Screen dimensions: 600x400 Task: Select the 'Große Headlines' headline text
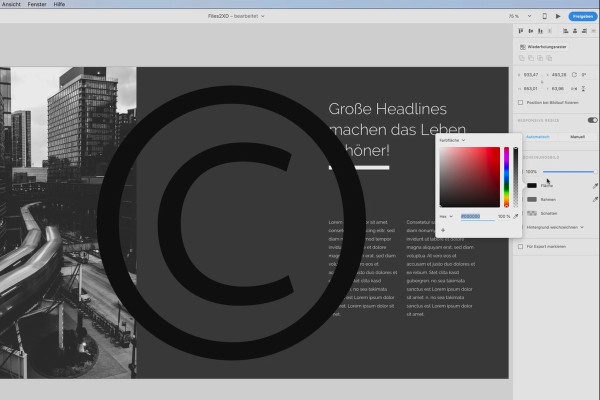click(x=388, y=109)
